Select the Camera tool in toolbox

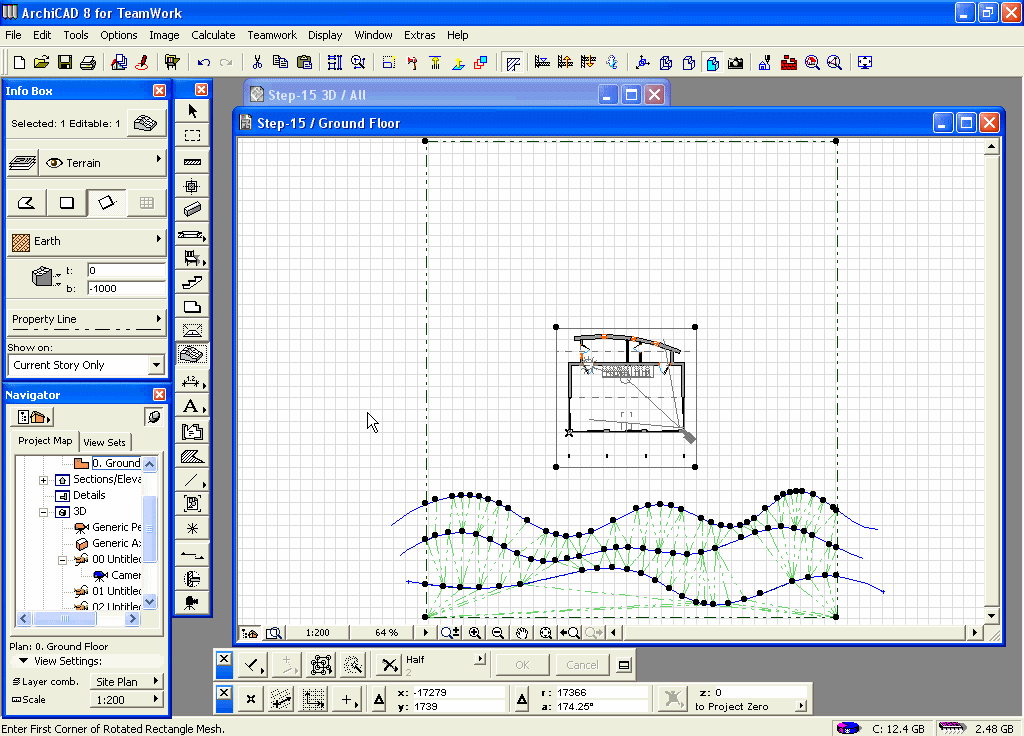191,602
